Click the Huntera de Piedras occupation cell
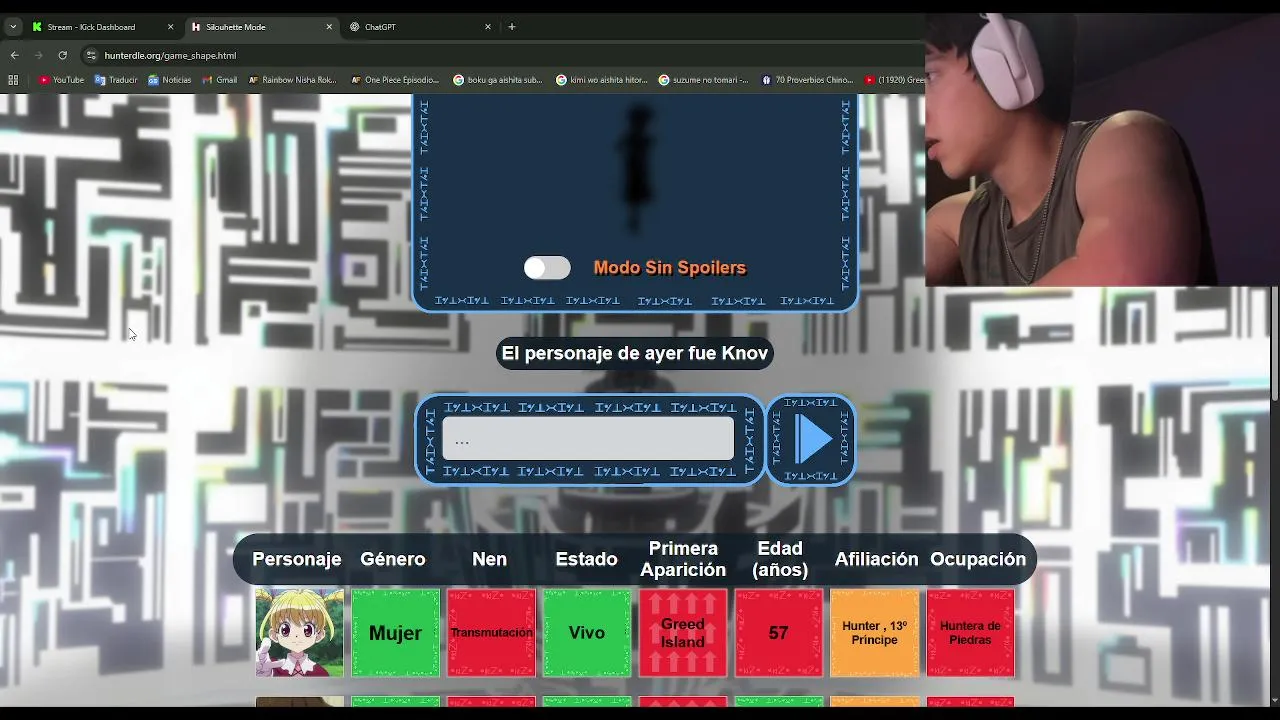The width and height of the screenshot is (1280, 720). 971,633
